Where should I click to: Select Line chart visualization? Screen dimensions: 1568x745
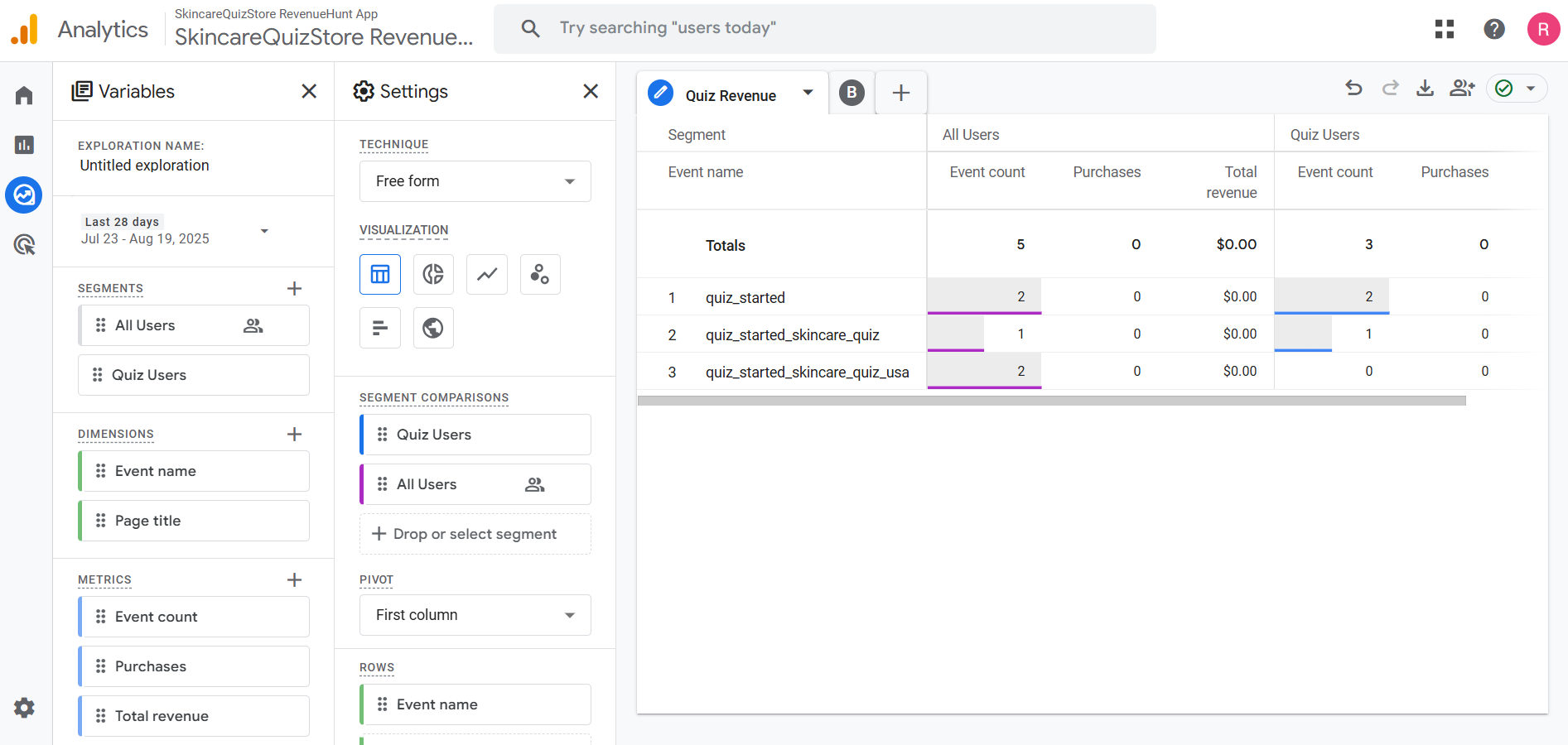(487, 274)
